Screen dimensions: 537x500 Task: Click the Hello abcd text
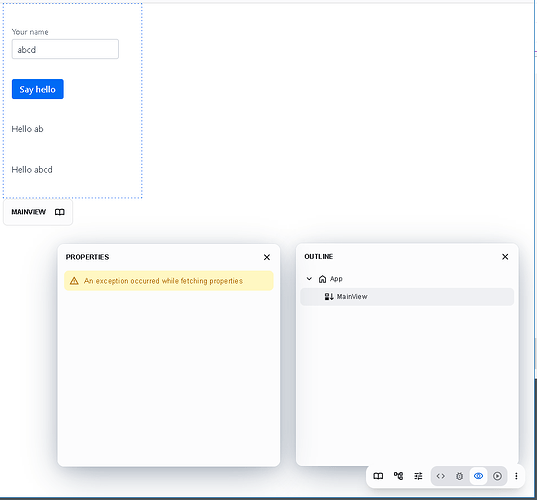point(32,170)
